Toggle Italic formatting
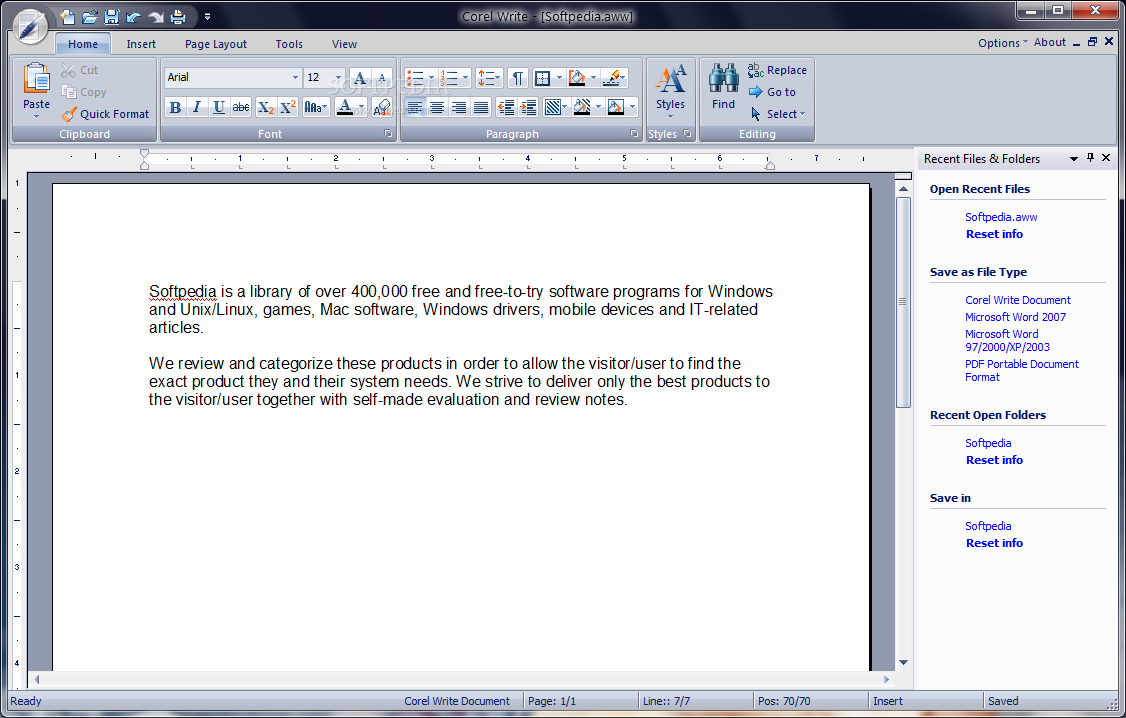 pos(197,108)
